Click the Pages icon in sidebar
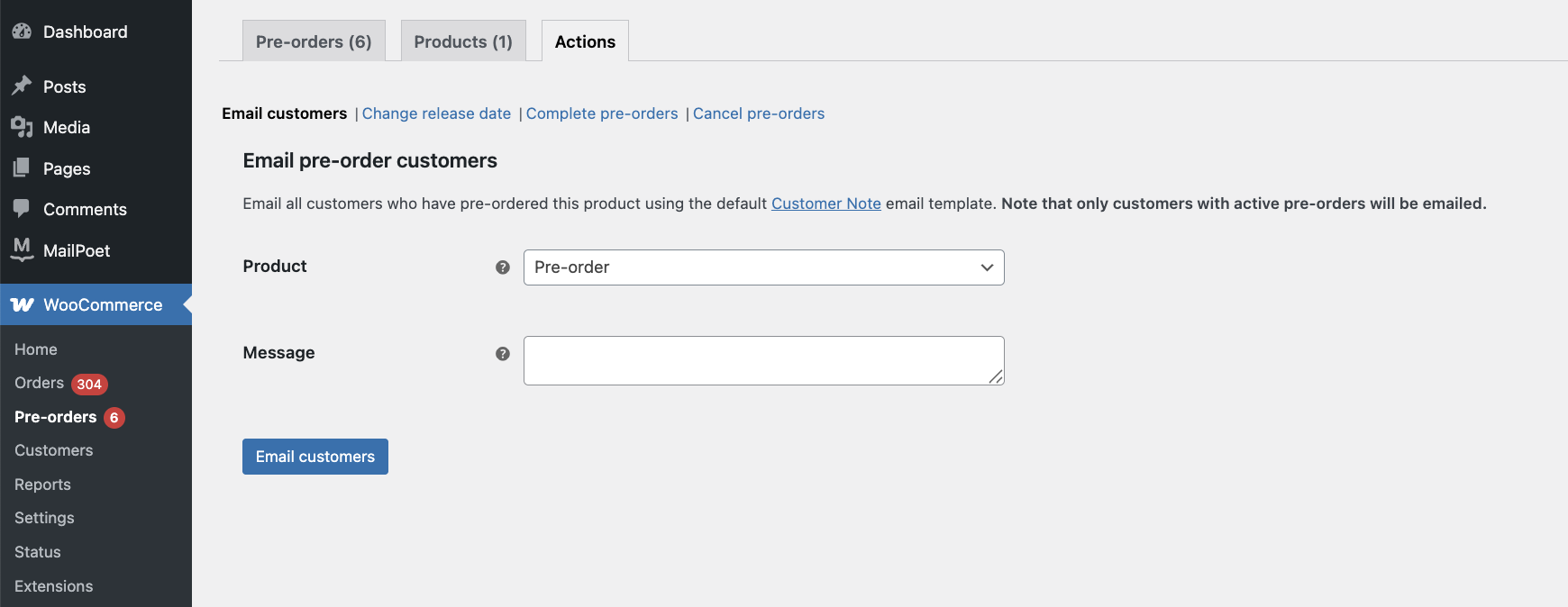The height and width of the screenshot is (607, 1568). (22, 168)
